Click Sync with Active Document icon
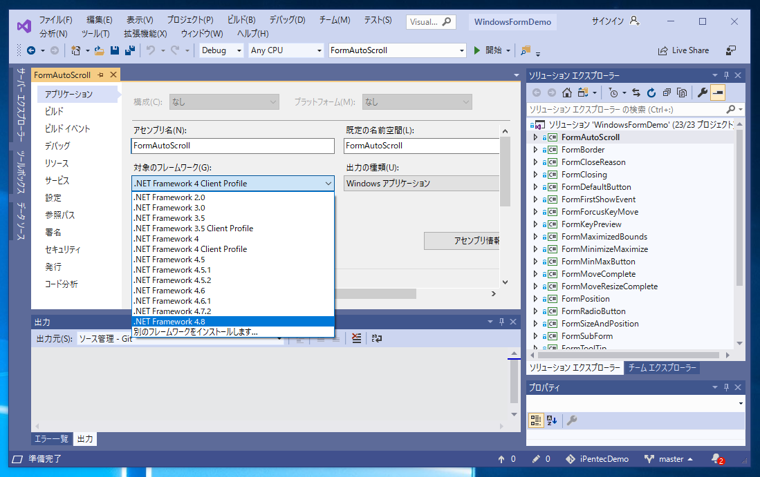Screen dimensions: 760x477 click(x=636, y=93)
